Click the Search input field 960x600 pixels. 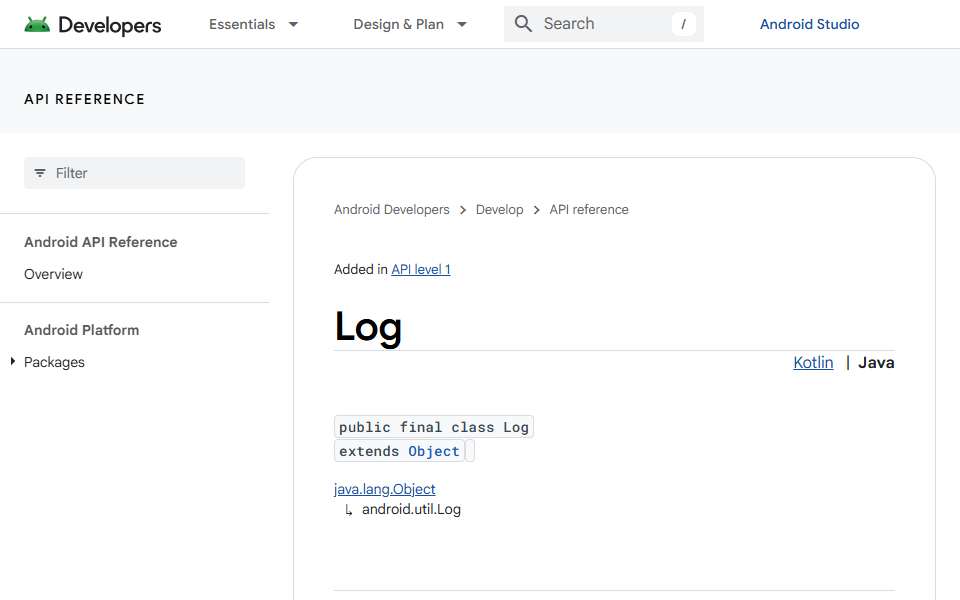[x=604, y=24]
